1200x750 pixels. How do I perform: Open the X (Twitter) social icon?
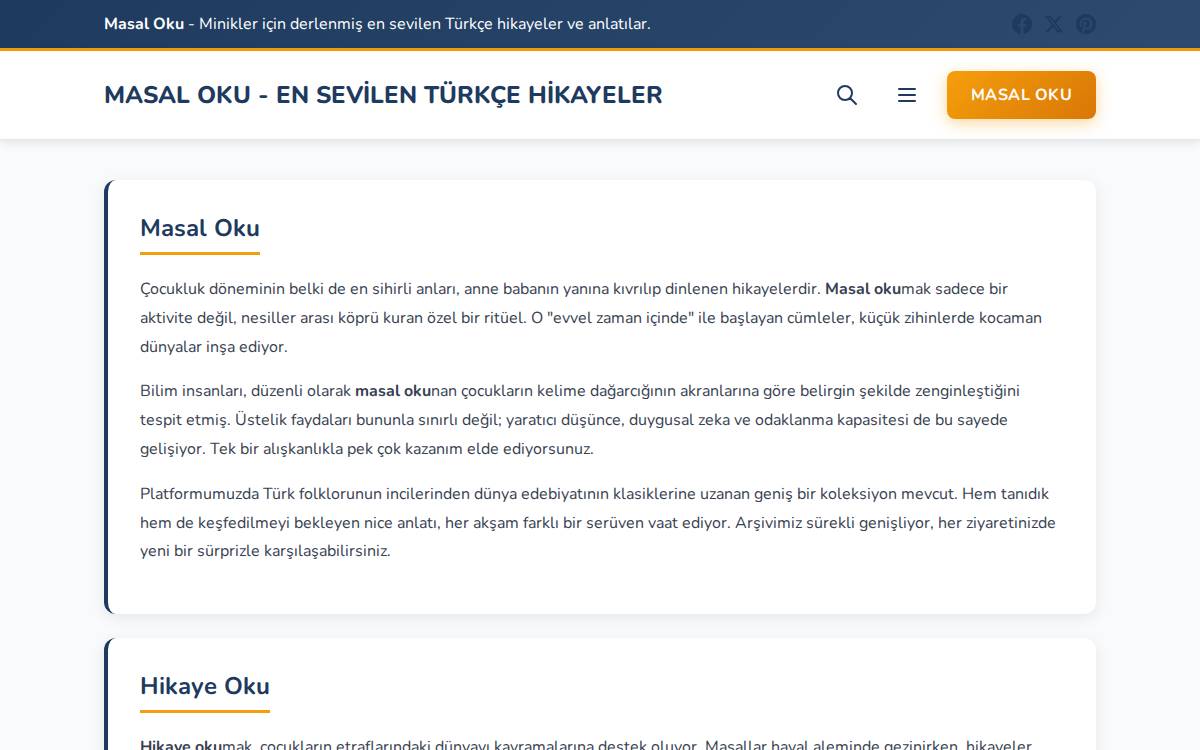tap(1054, 24)
